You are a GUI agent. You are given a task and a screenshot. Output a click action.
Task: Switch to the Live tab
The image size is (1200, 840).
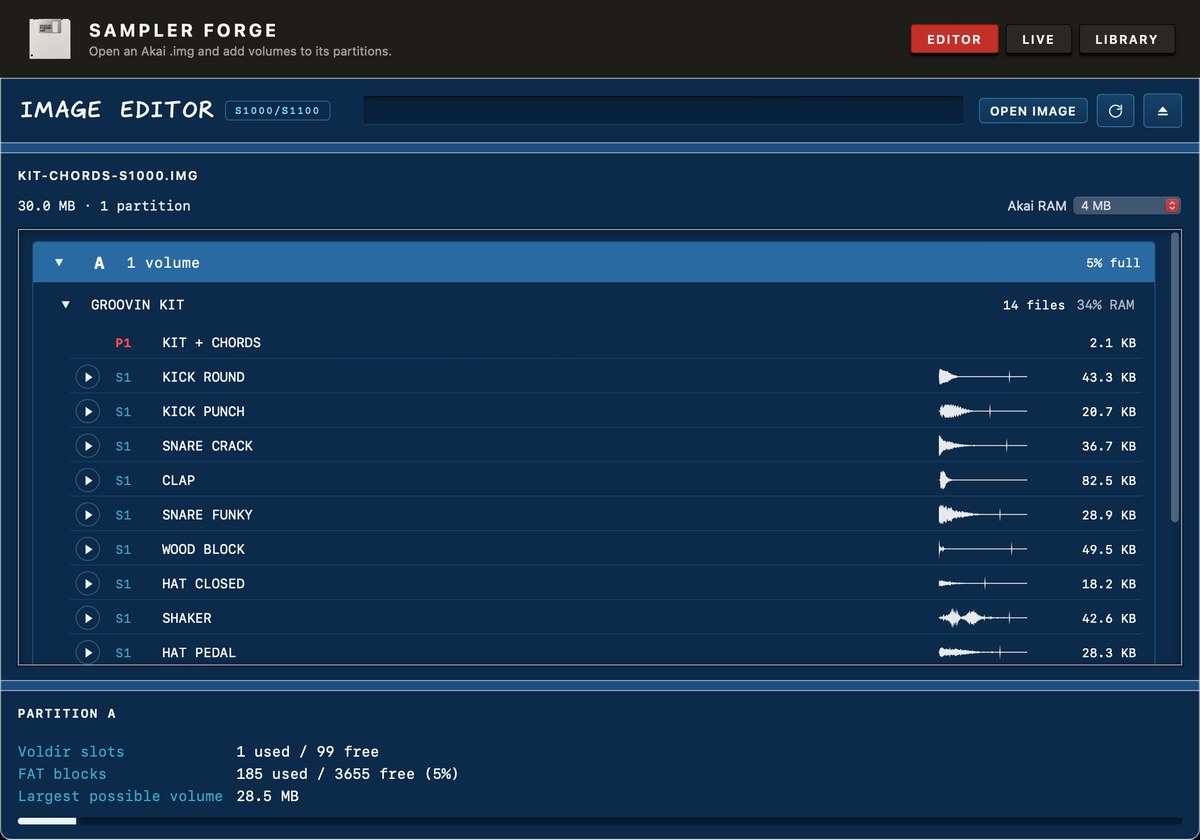point(1038,39)
